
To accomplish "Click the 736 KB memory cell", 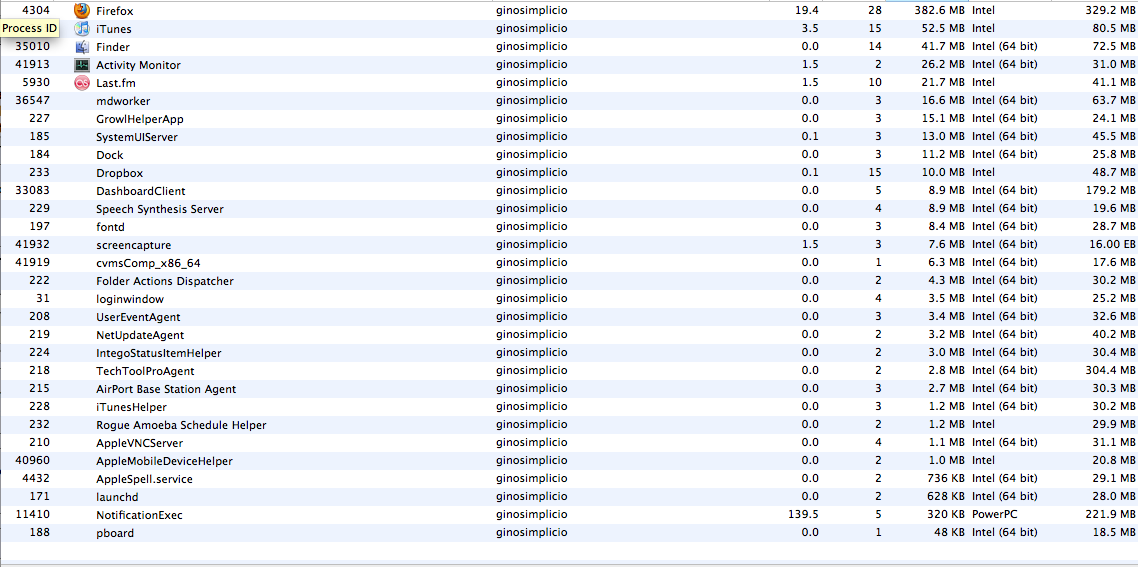I will pos(946,478).
